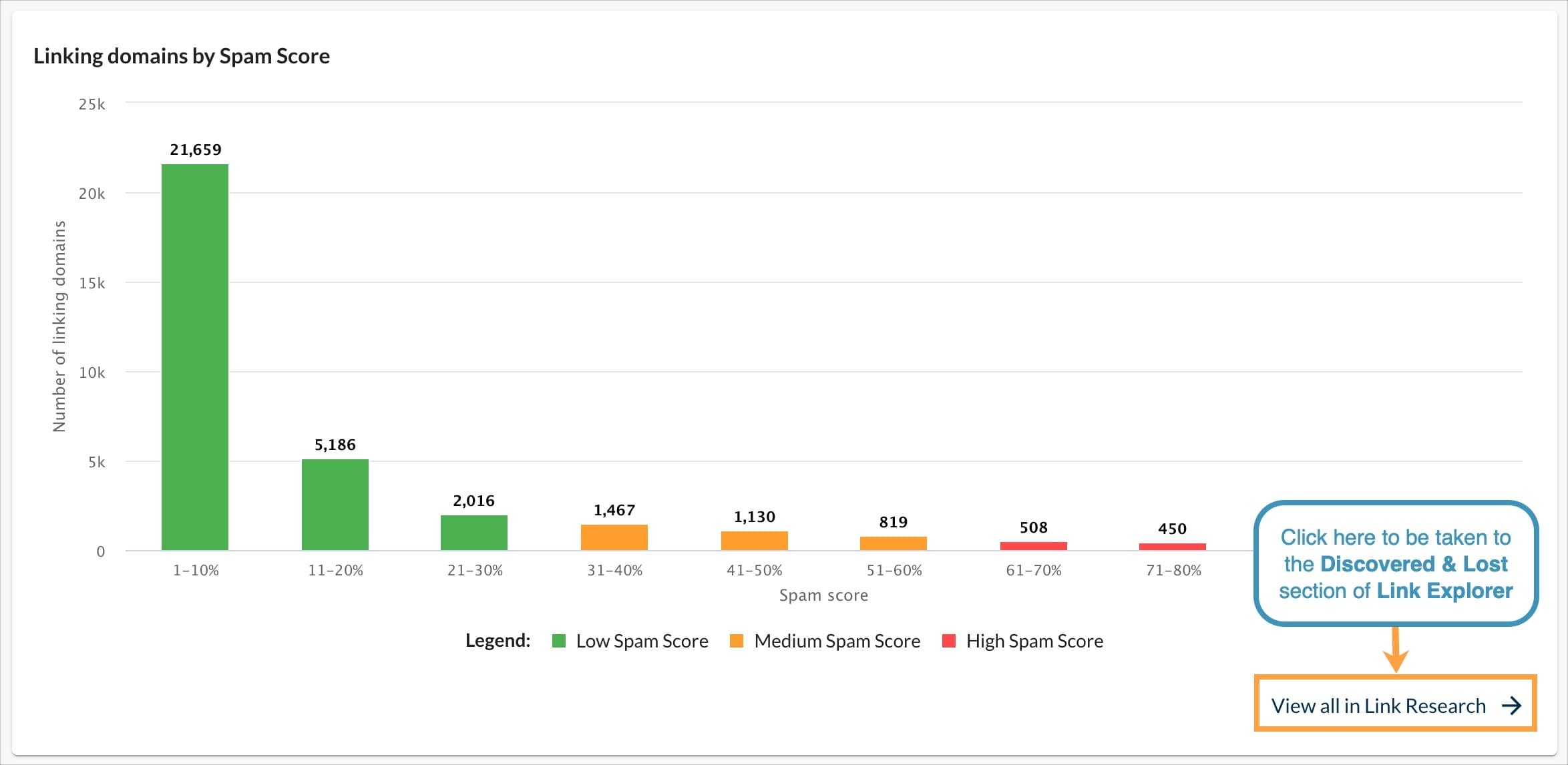The image size is (1568, 765).
Task: Select the green 11–20% spam score bar
Action: click(x=335, y=504)
